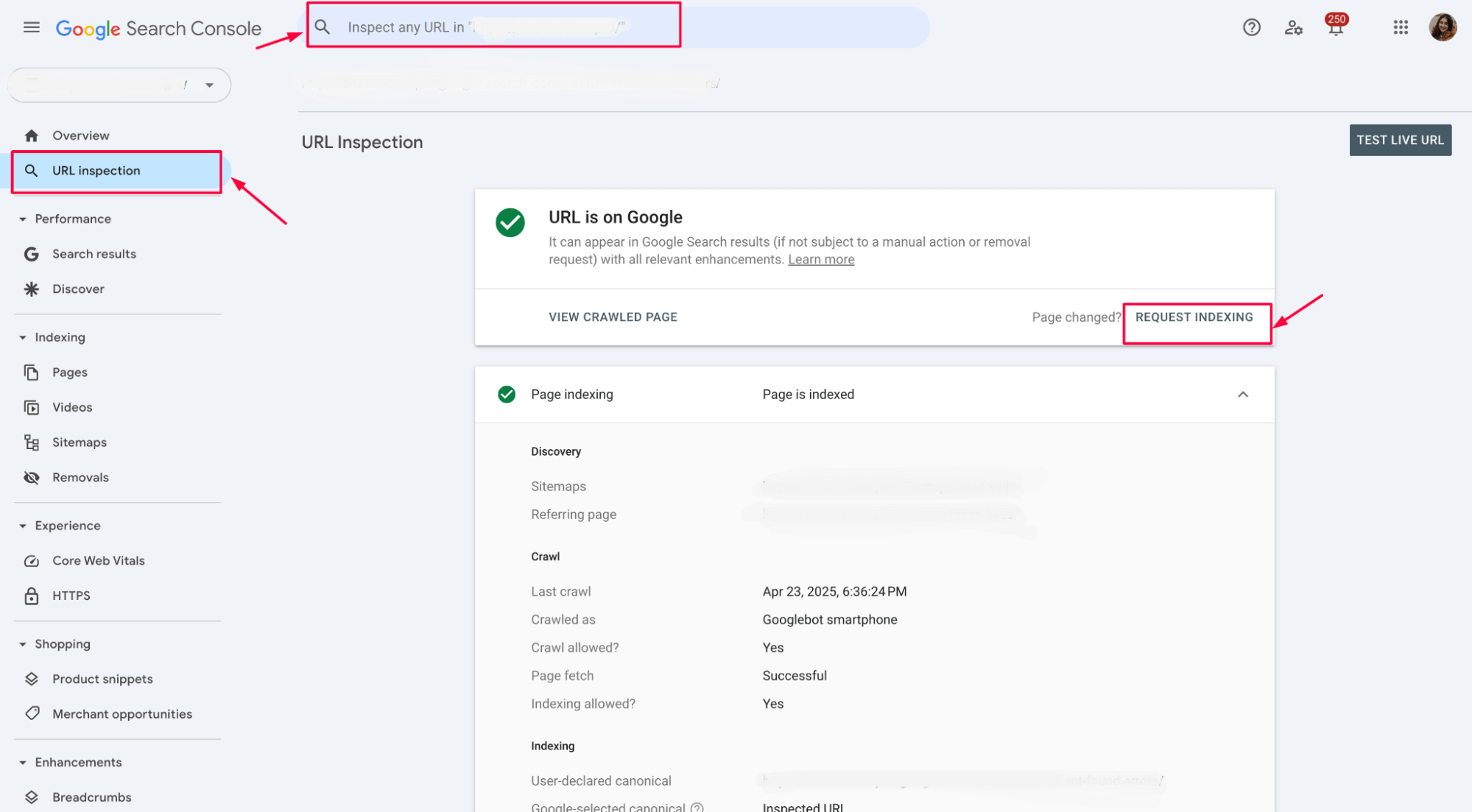
Task: Collapse the Performance section
Action: pyautogui.click(x=23, y=219)
